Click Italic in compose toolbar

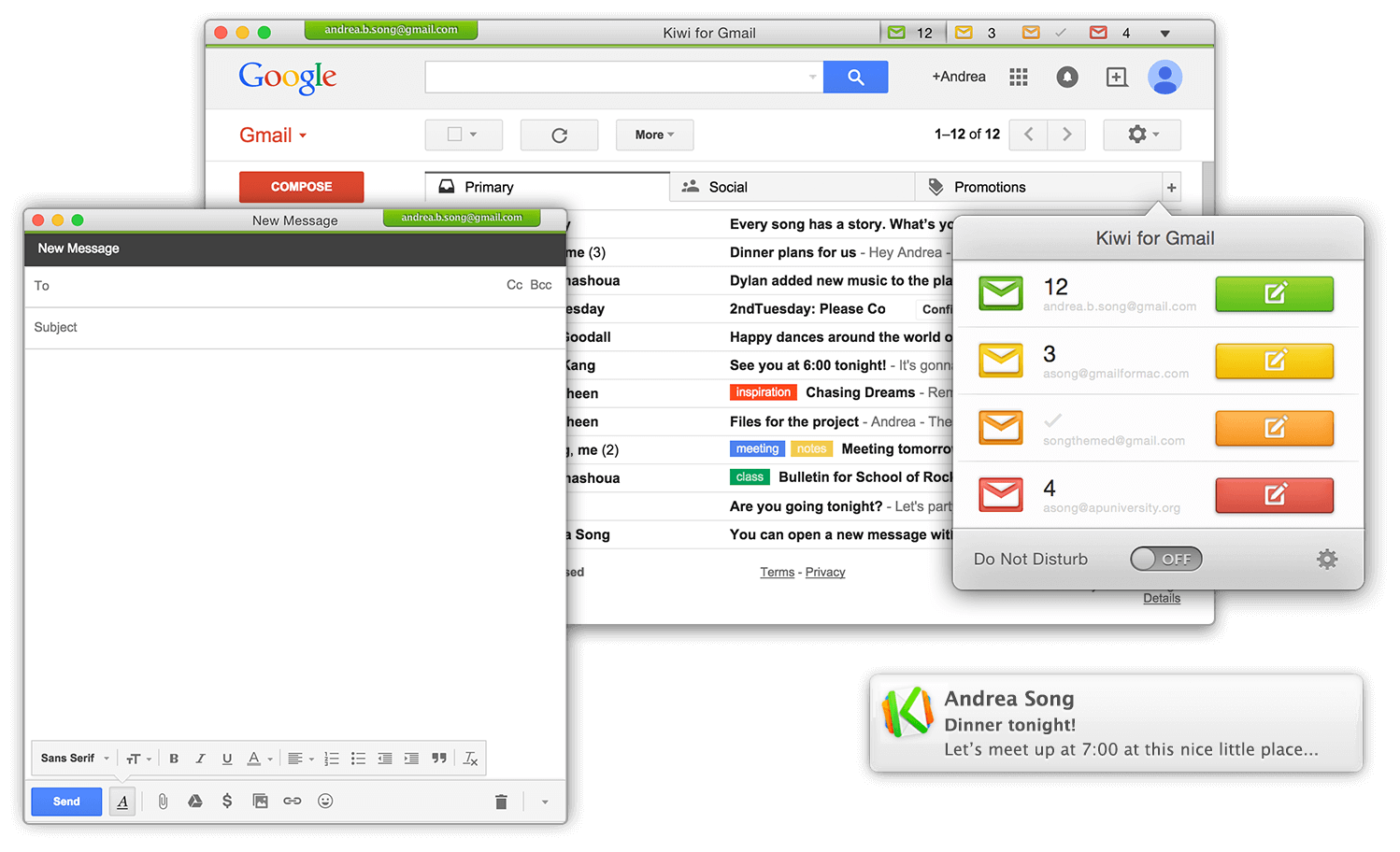tap(200, 759)
